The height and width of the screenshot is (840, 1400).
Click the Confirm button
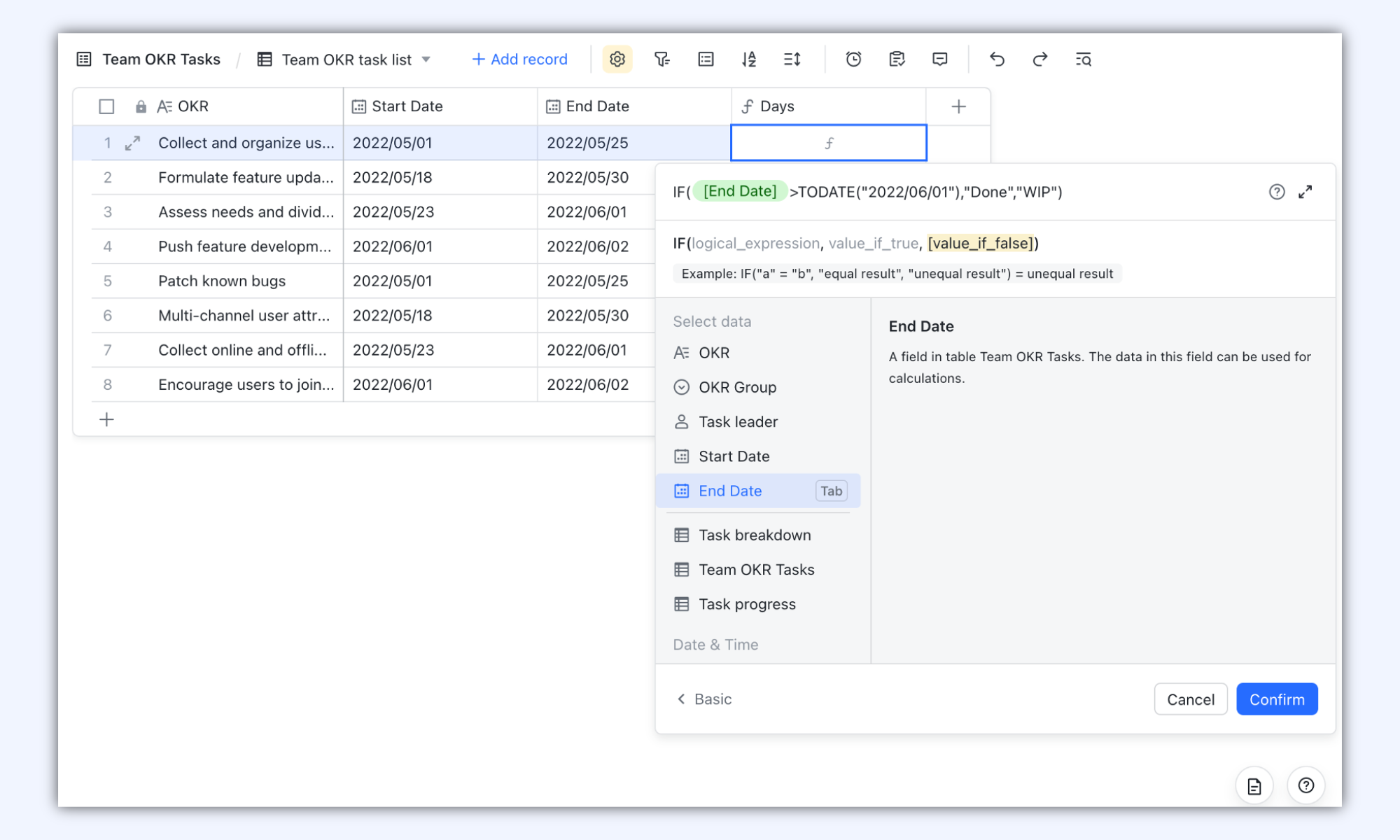(1277, 699)
